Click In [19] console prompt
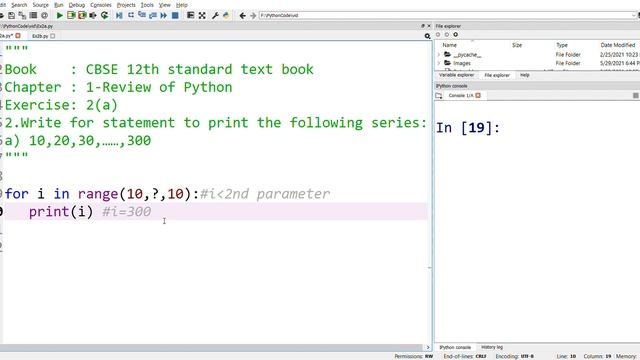The height and width of the screenshot is (360, 640). click(468, 128)
